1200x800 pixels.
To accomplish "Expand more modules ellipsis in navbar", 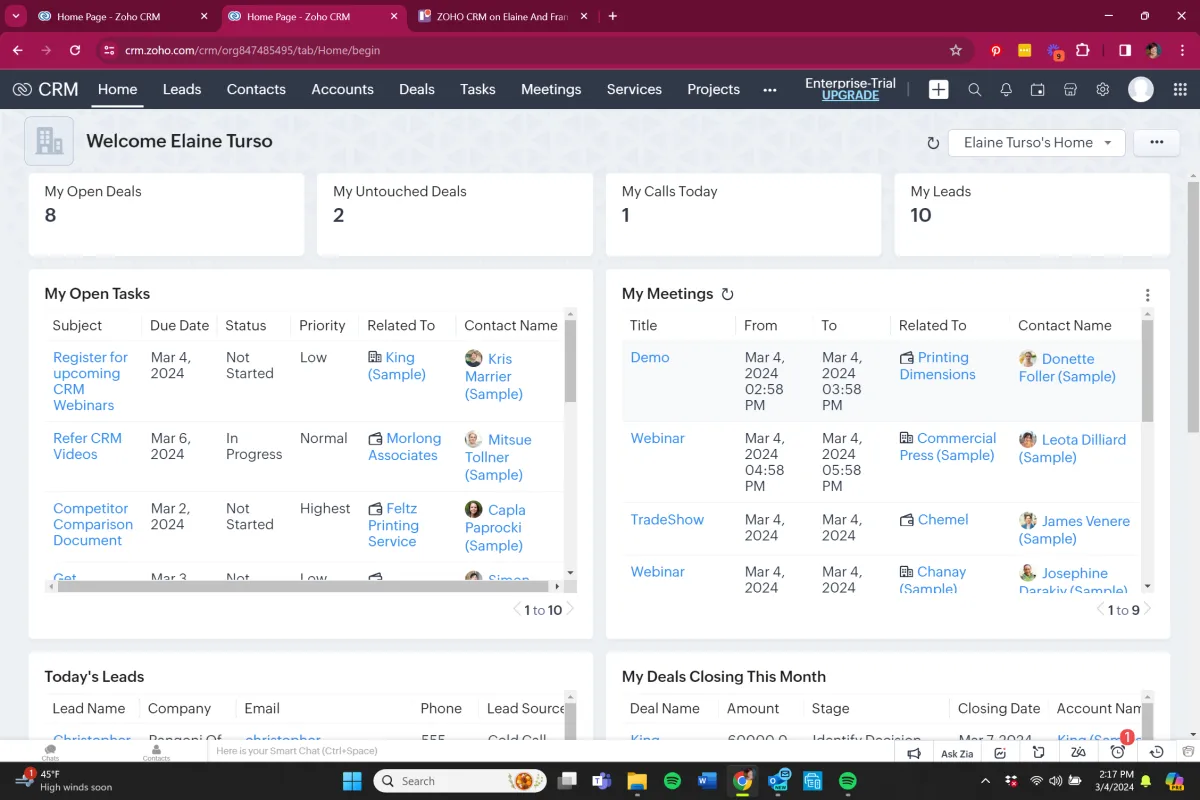I will (769, 89).
